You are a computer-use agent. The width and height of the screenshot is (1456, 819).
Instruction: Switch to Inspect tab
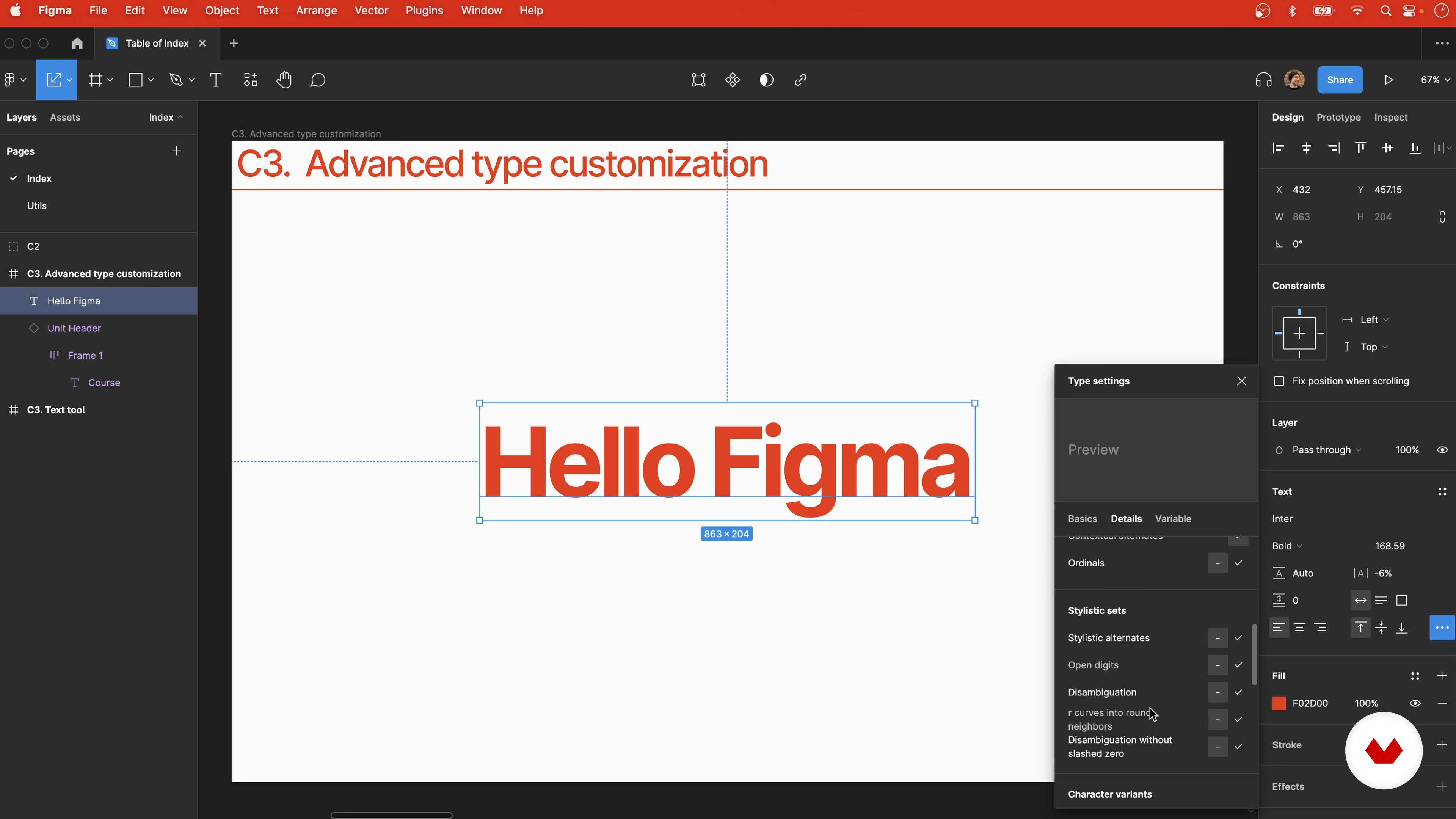(1390, 118)
